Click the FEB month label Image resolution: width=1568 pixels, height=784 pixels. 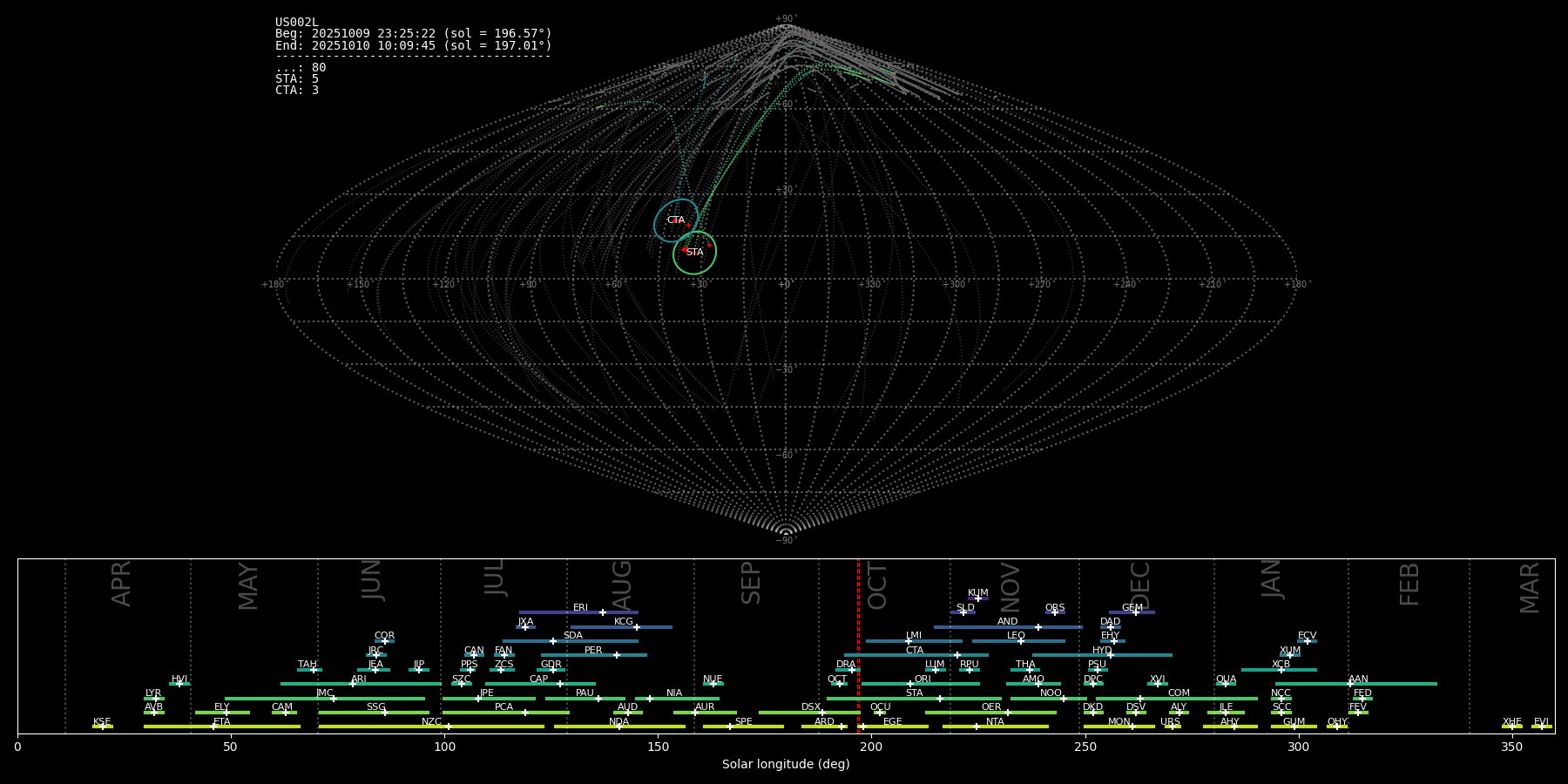pyautogui.click(x=1409, y=585)
